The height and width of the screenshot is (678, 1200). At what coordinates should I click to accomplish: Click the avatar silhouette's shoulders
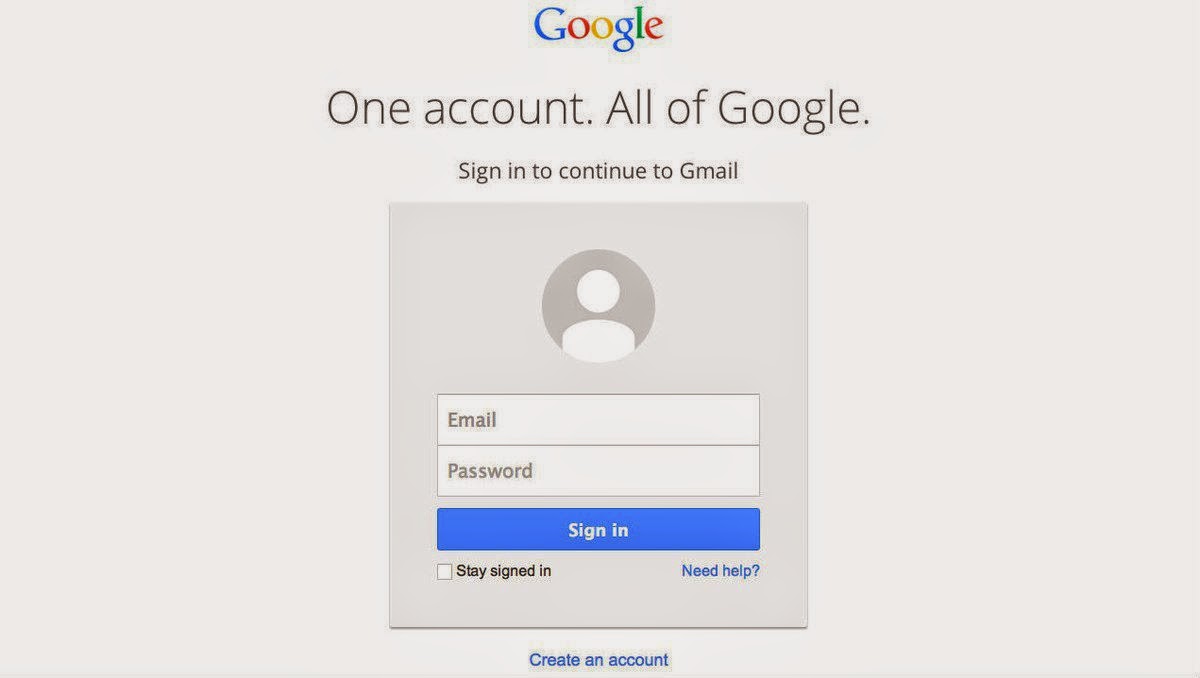tap(598, 340)
